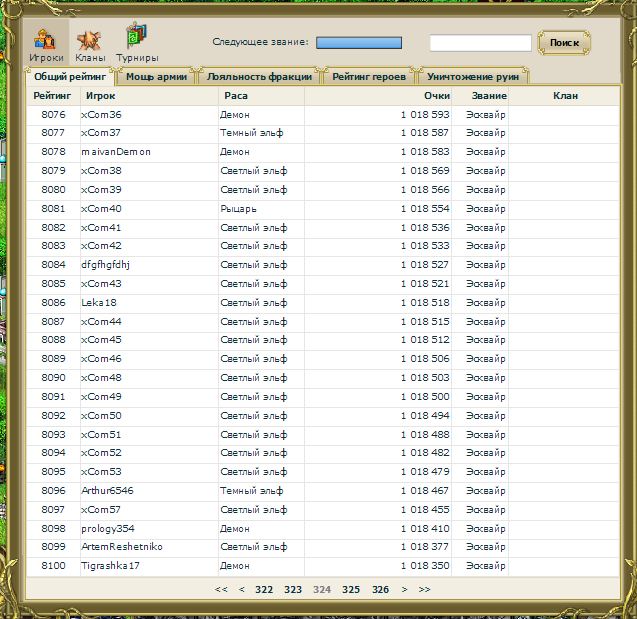Switch to Рейтинг героев tab

click(369, 76)
